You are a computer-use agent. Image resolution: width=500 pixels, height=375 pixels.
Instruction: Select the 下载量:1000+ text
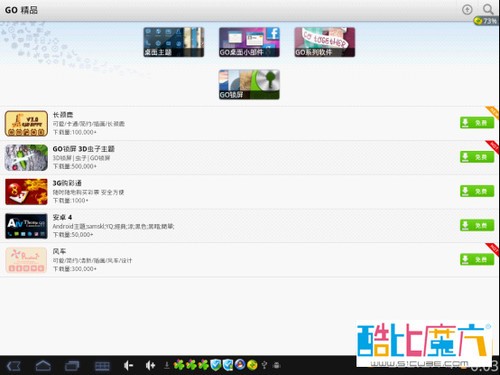(71, 201)
